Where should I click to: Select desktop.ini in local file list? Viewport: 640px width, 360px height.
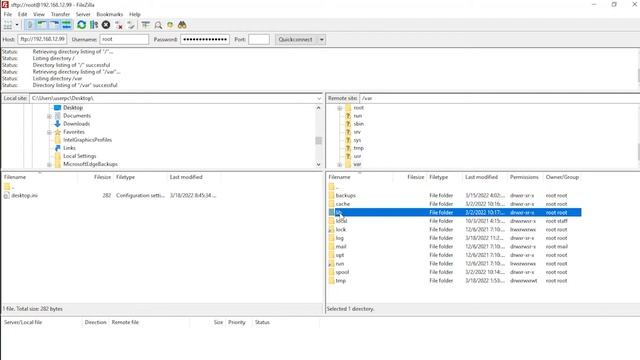pyautogui.click(x=24, y=196)
